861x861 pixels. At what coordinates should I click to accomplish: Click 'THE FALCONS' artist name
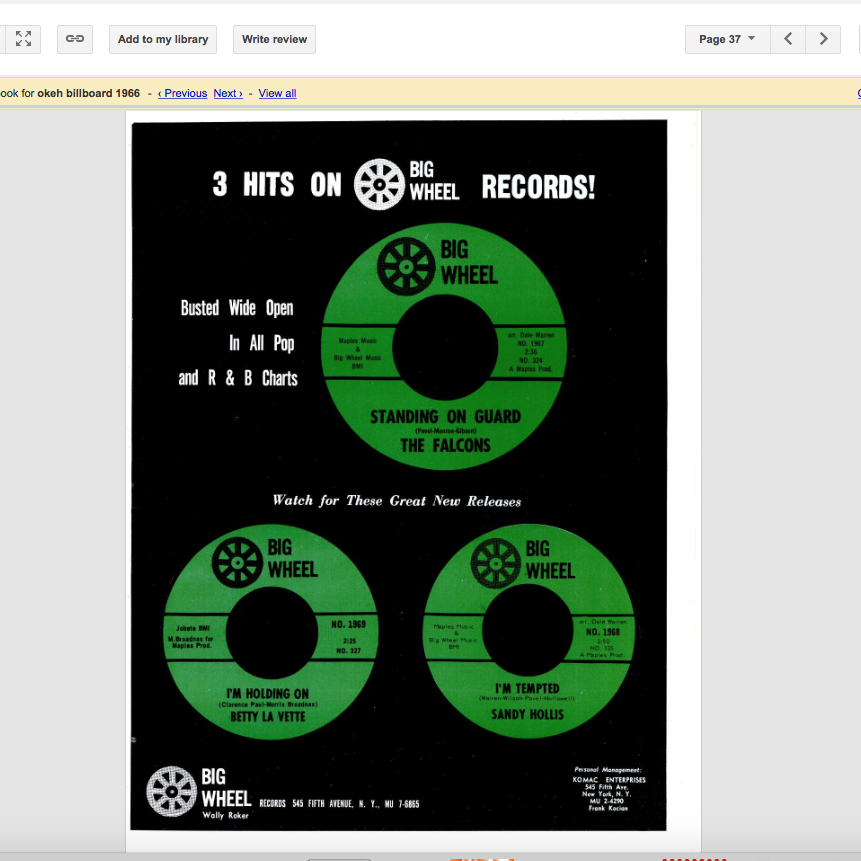(x=445, y=445)
